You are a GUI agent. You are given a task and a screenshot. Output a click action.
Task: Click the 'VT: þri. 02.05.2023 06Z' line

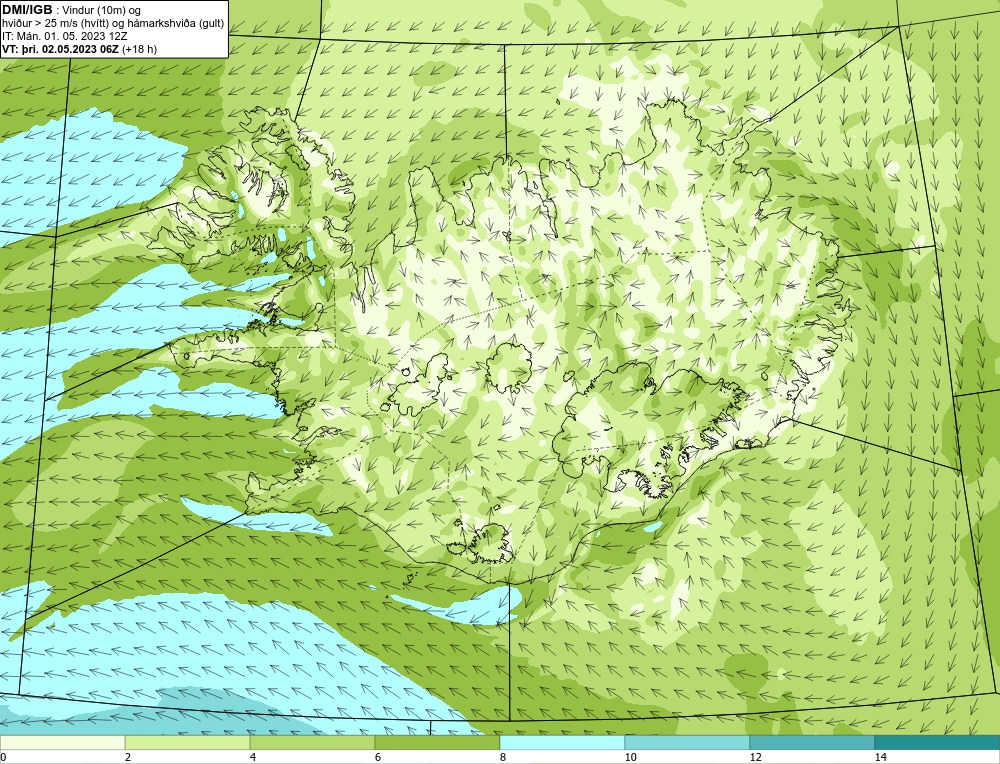(x=60, y=49)
